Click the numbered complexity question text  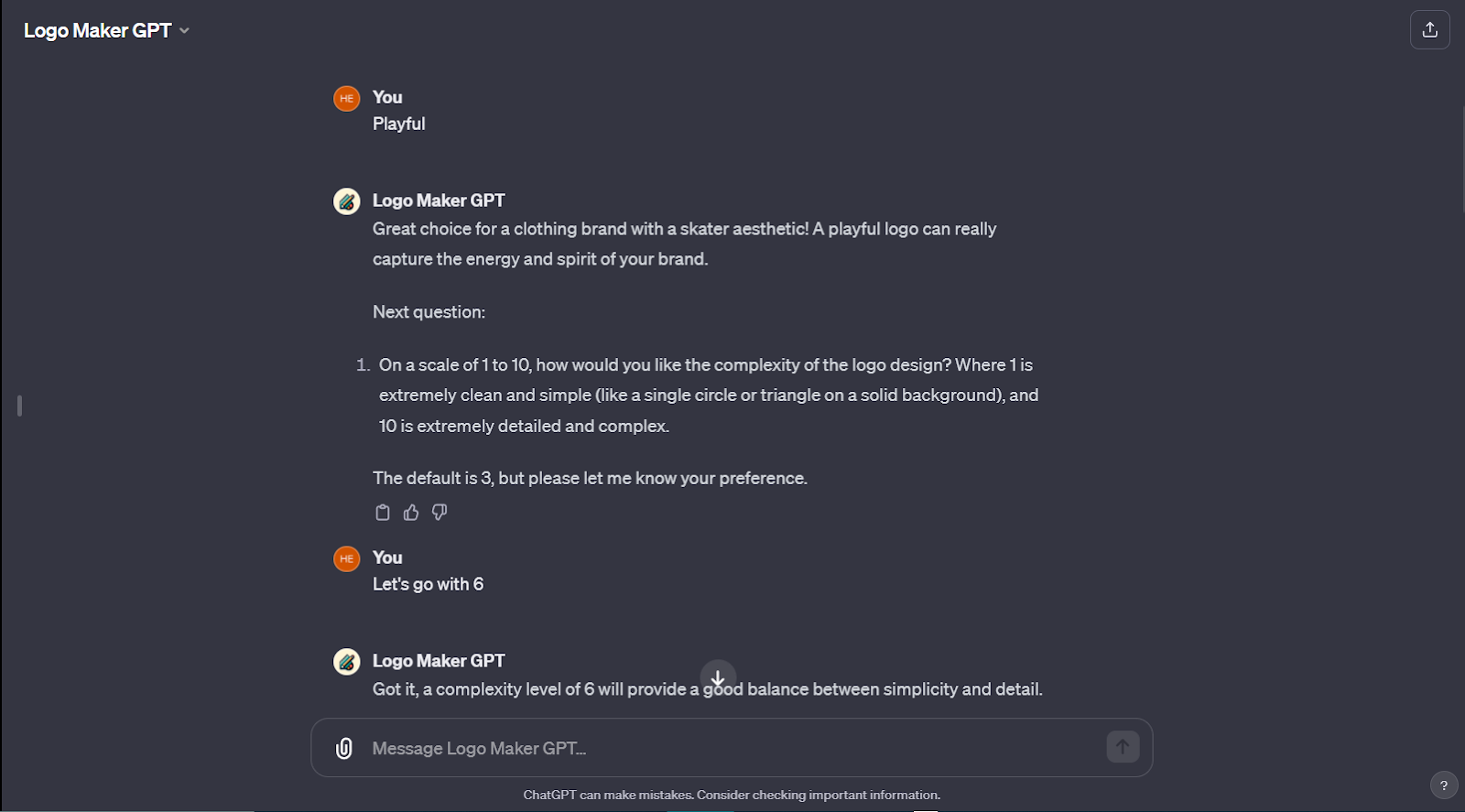pyautogui.click(x=705, y=395)
